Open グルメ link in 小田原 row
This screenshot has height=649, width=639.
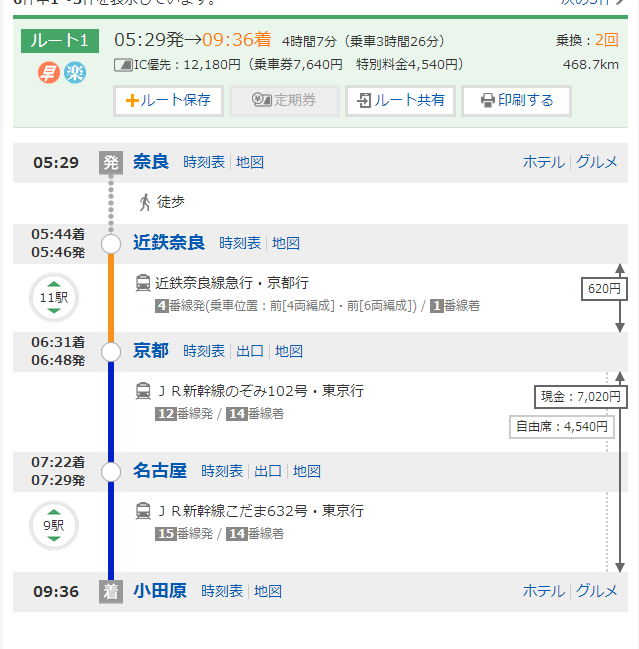[596, 591]
